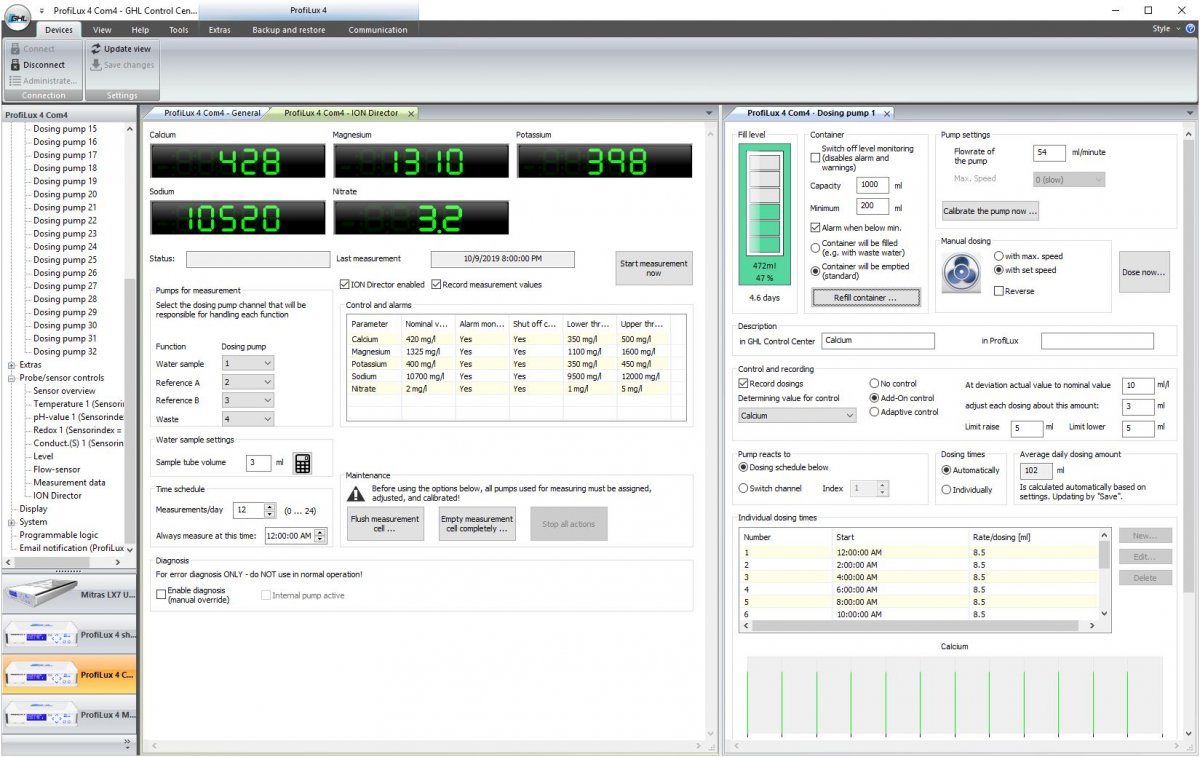Close the ION Director tab
This screenshot has width=1200, height=757.
[x=411, y=114]
